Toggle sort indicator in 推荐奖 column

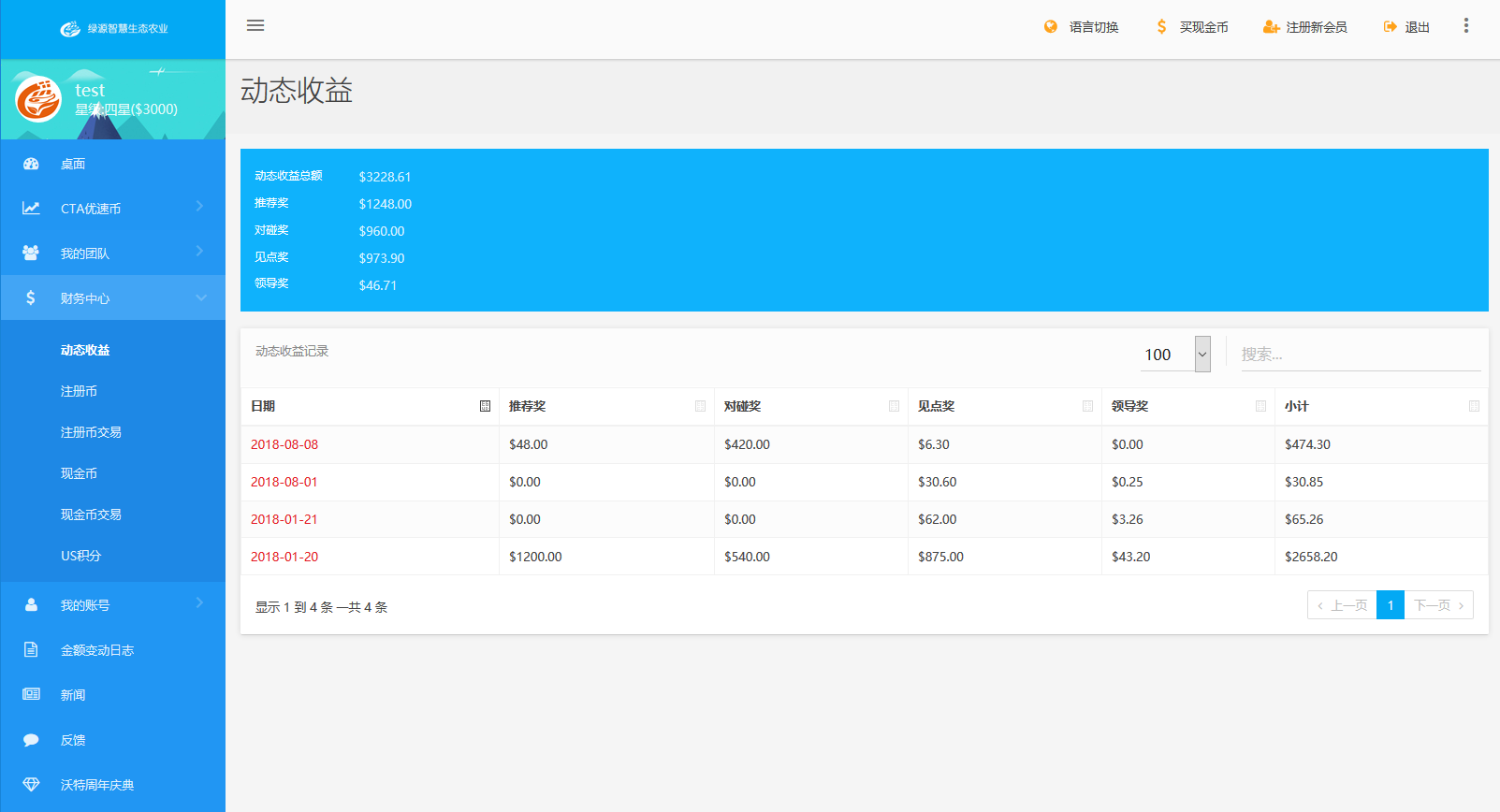coord(700,406)
